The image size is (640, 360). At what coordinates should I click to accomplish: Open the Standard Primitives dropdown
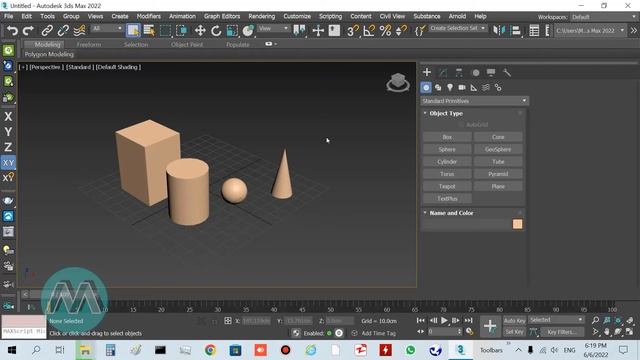[475, 101]
